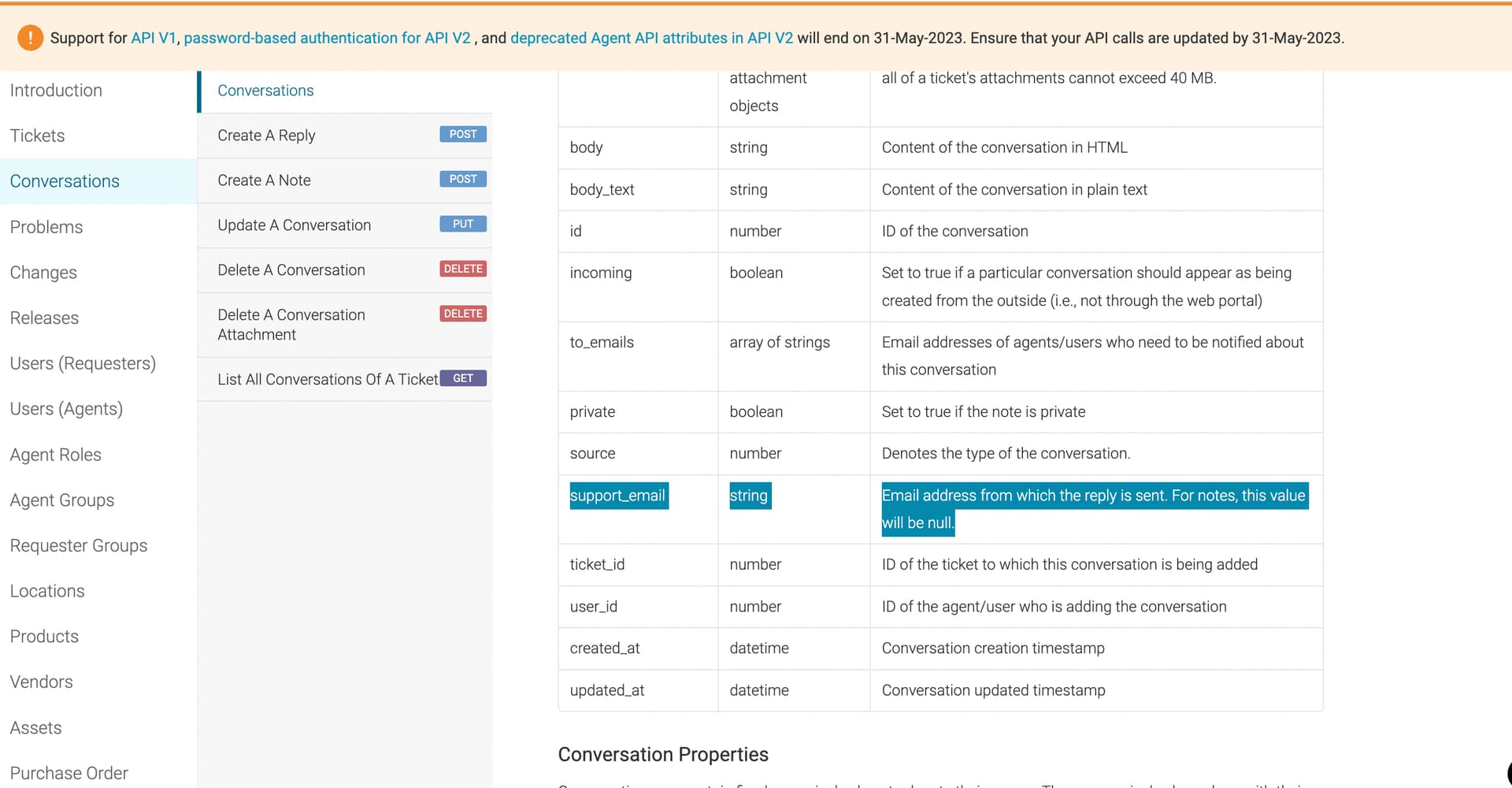The image size is (1512, 788).
Task: Open the API V1 link in banner
Action: click(x=154, y=38)
